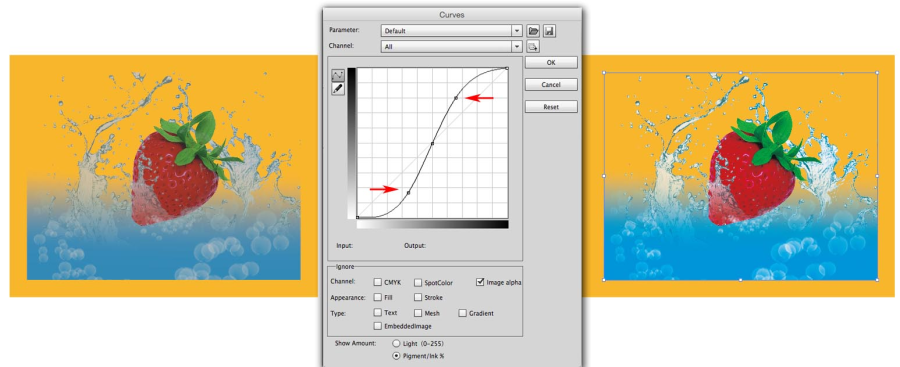Click the save disk icon beside Parameter
This screenshot has height=367, width=900.
(x=549, y=31)
